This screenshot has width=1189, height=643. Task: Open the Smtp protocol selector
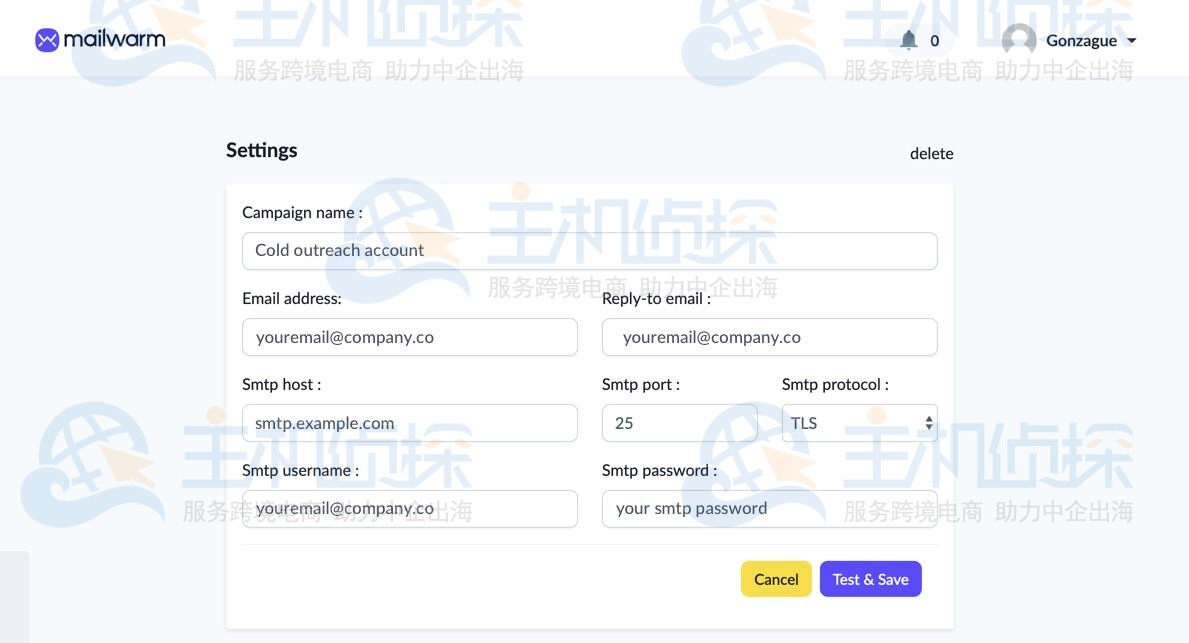click(858, 422)
